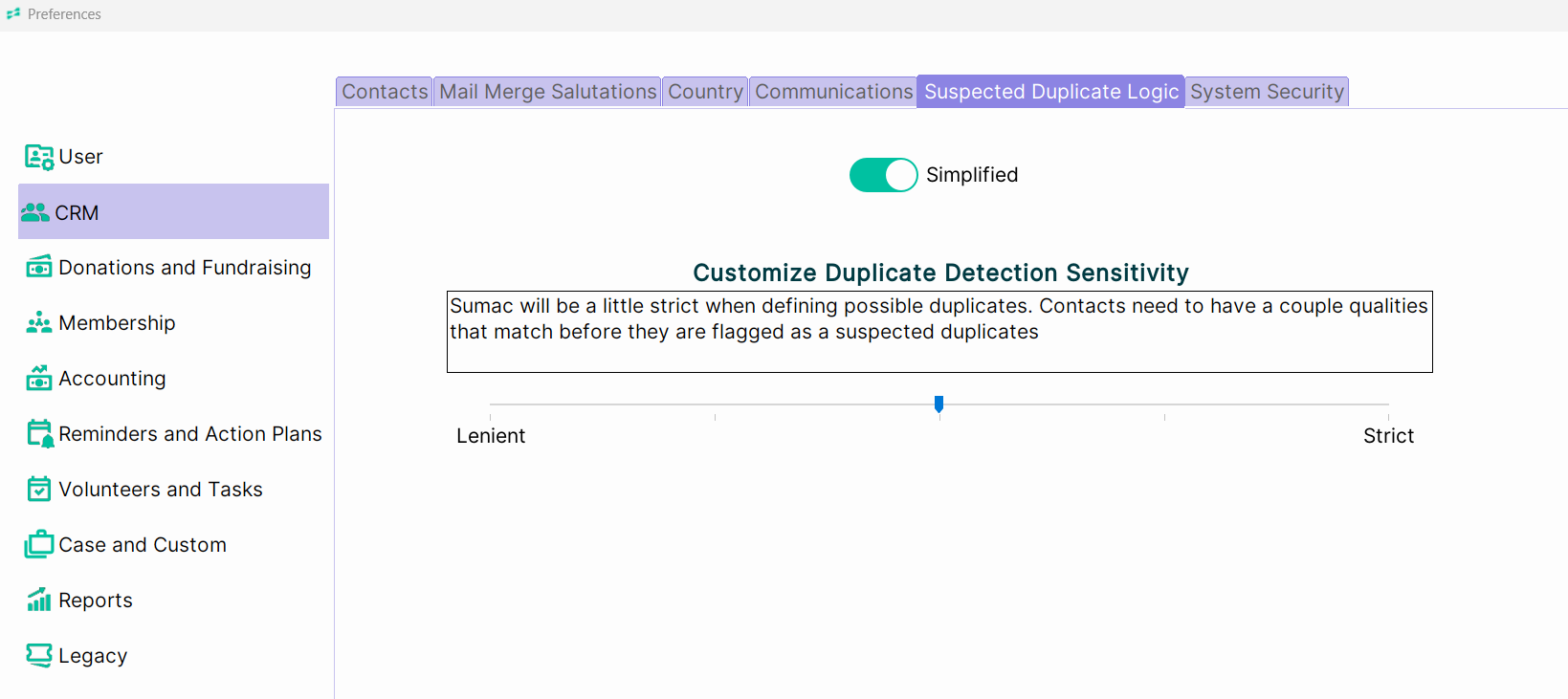Open the System Security tab
The width and height of the screenshot is (1568, 699).
[1267, 92]
